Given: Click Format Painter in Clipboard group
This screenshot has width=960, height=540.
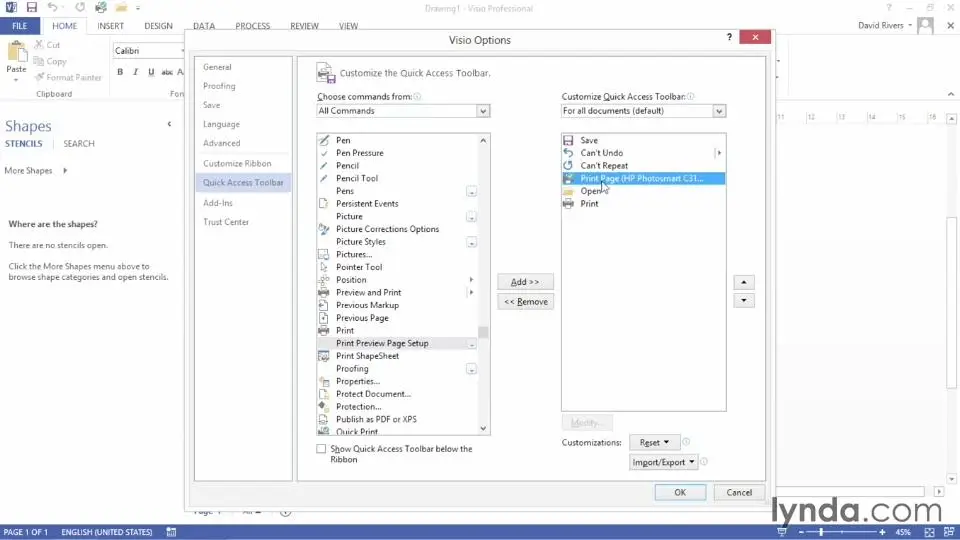Looking at the screenshot, I should (68, 77).
